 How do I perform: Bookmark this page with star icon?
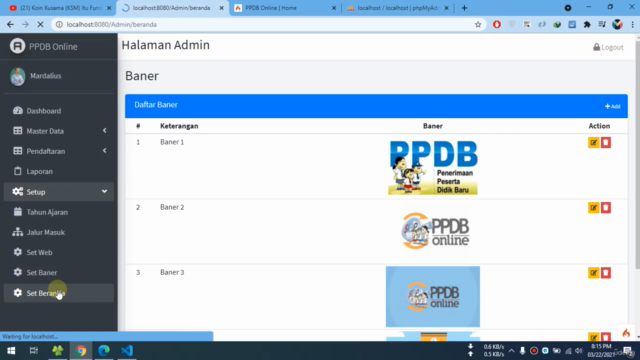[x=478, y=24]
